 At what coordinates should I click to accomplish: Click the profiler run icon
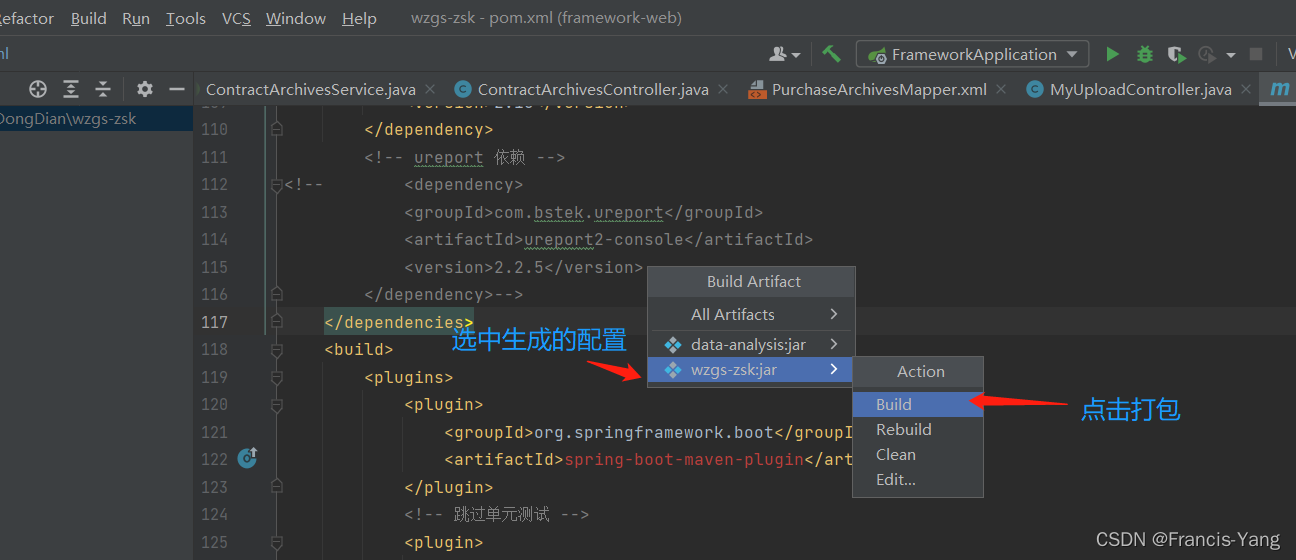[x=1207, y=54]
